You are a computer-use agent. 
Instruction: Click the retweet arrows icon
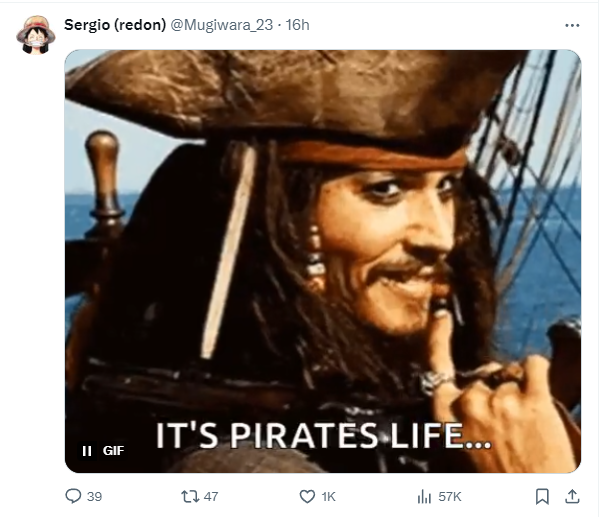[x=190, y=496]
